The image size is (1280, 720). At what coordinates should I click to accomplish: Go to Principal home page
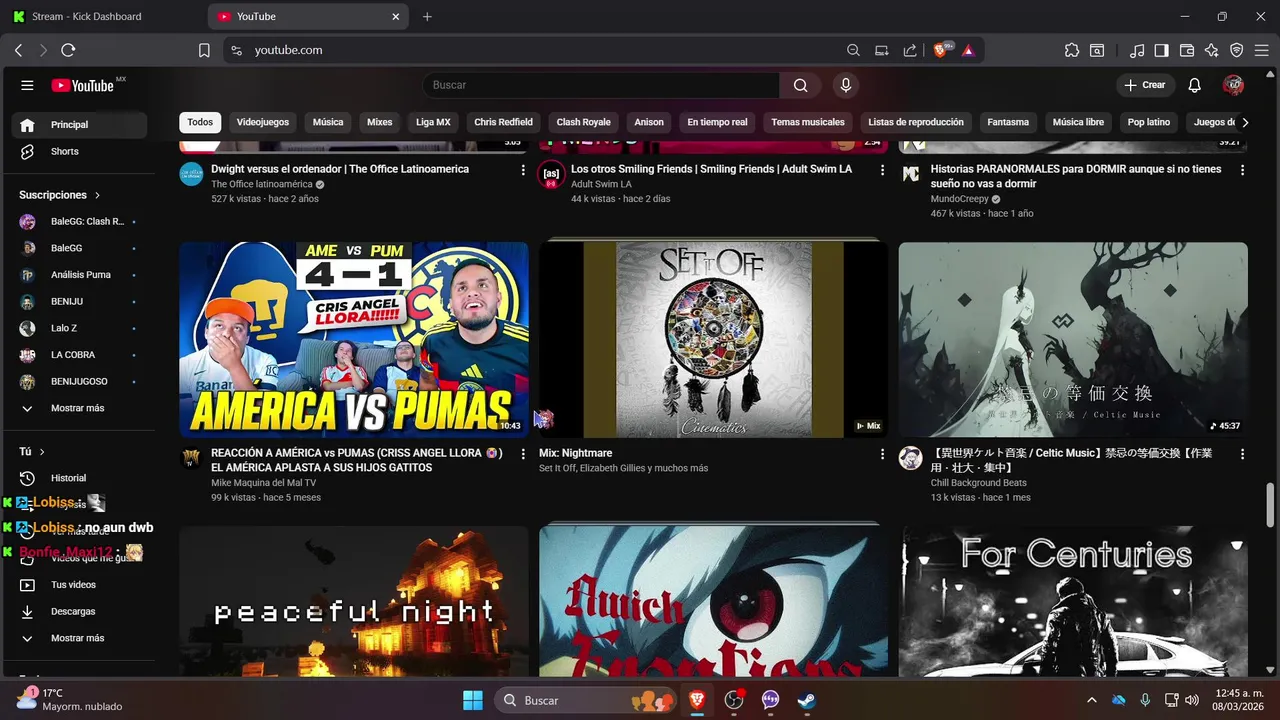(79, 125)
